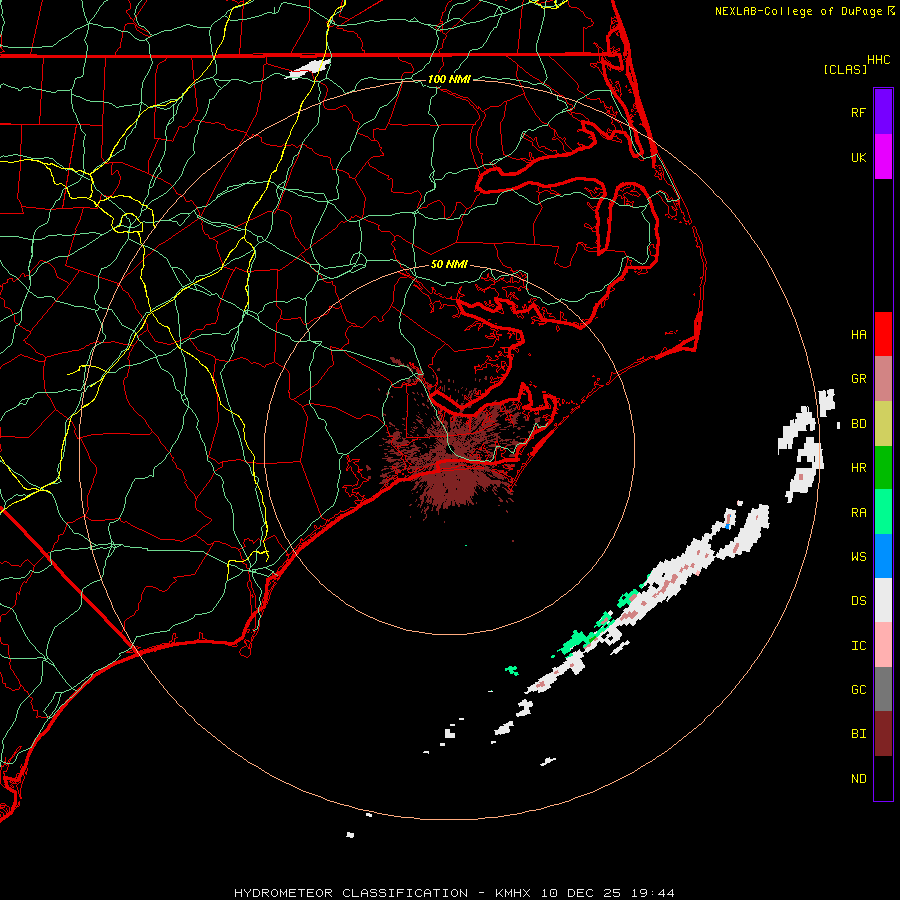Click the RF purple legend swatch

[x=883, y=112]
